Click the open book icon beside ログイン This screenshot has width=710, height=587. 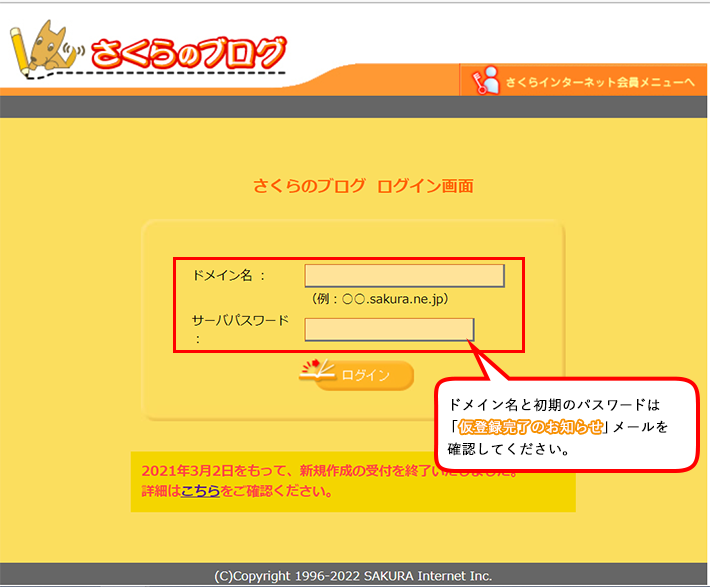click(317, 370)
